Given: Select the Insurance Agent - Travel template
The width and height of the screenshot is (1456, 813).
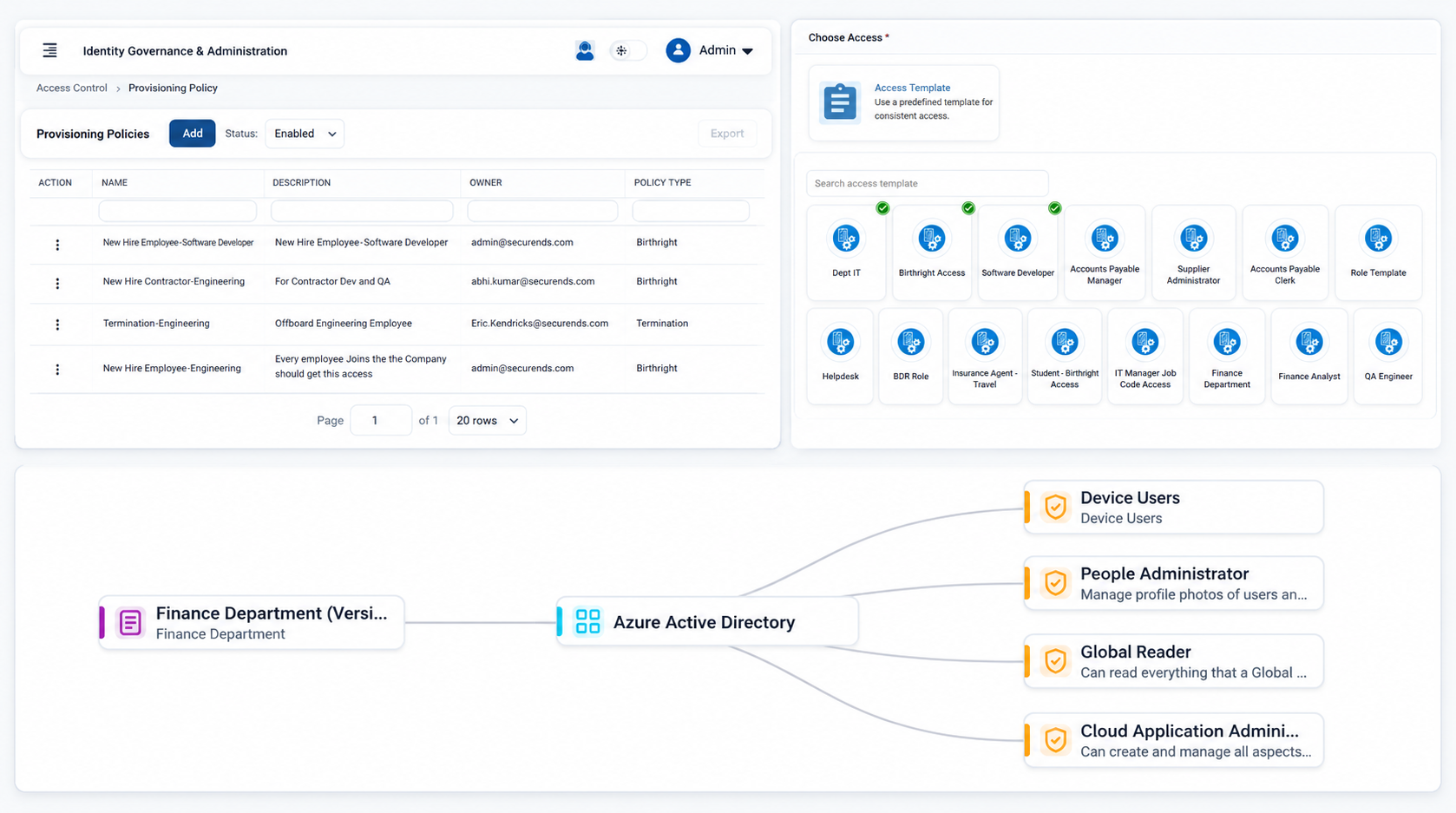Looking at the screenshot, I should (x=985, y=357).
